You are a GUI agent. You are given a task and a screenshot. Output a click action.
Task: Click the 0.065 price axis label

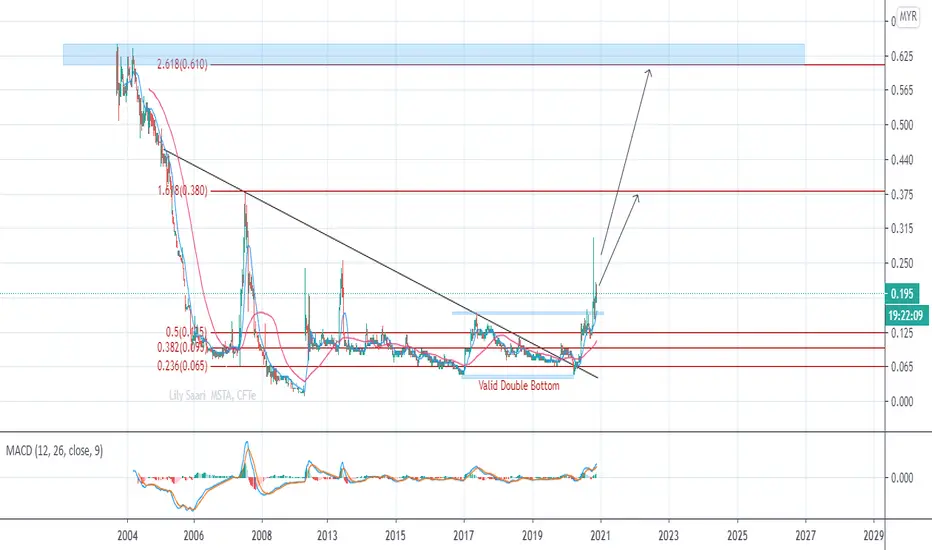(x=902, y=367)
